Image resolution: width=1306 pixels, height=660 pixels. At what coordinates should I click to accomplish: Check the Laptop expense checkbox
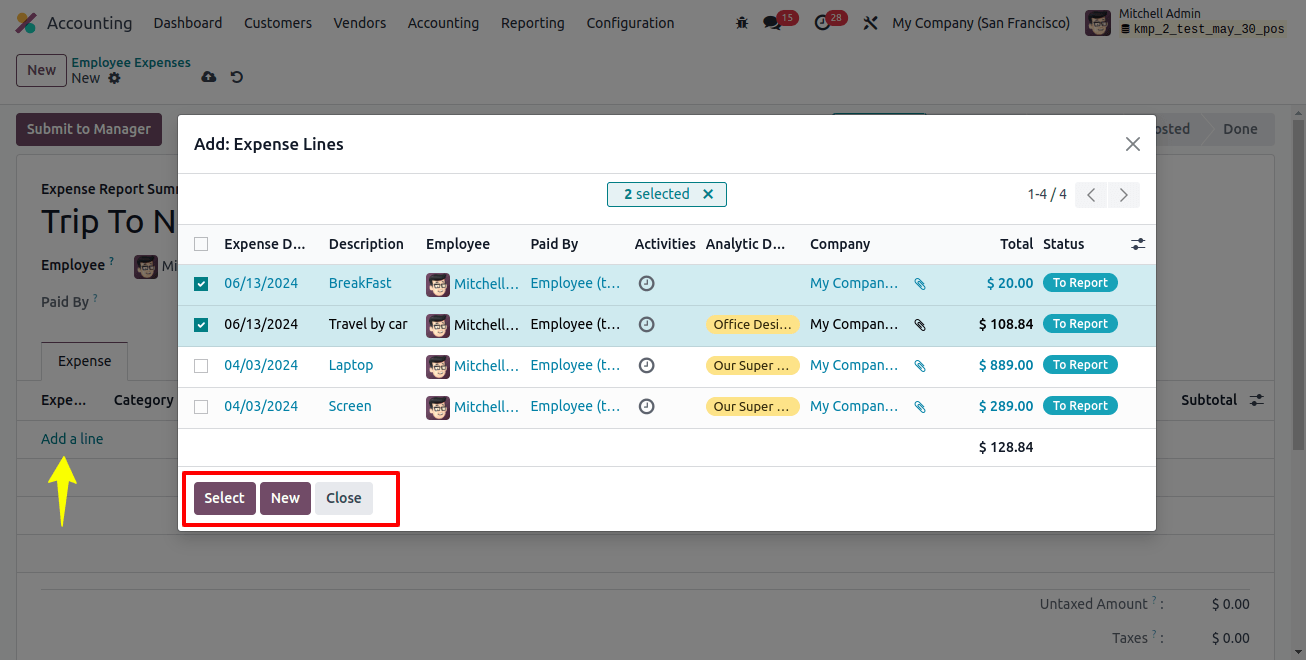pyautogui.click(x=201, y=366)
